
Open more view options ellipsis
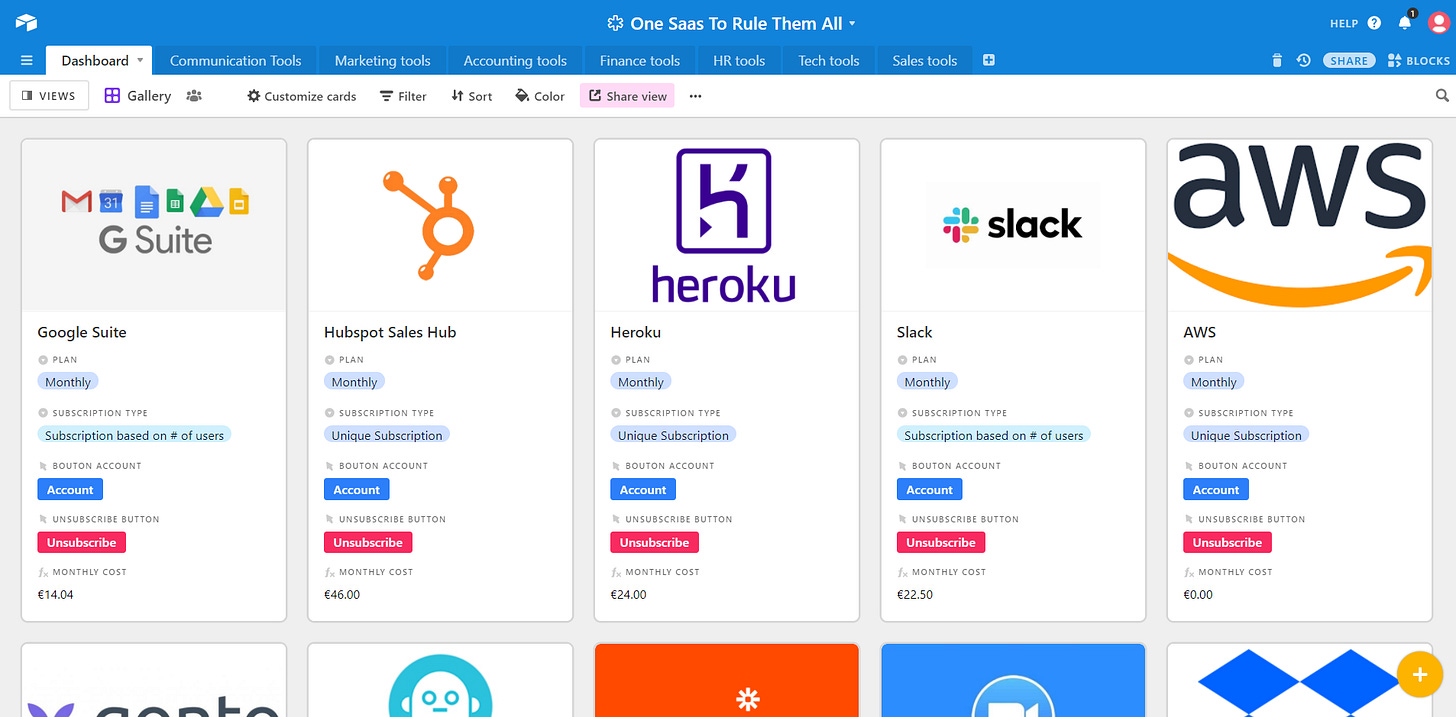[696, 96]
